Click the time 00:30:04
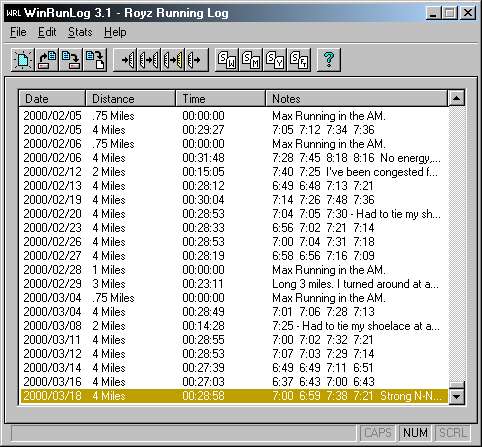 pyautogui.click(x=203, y=200)
